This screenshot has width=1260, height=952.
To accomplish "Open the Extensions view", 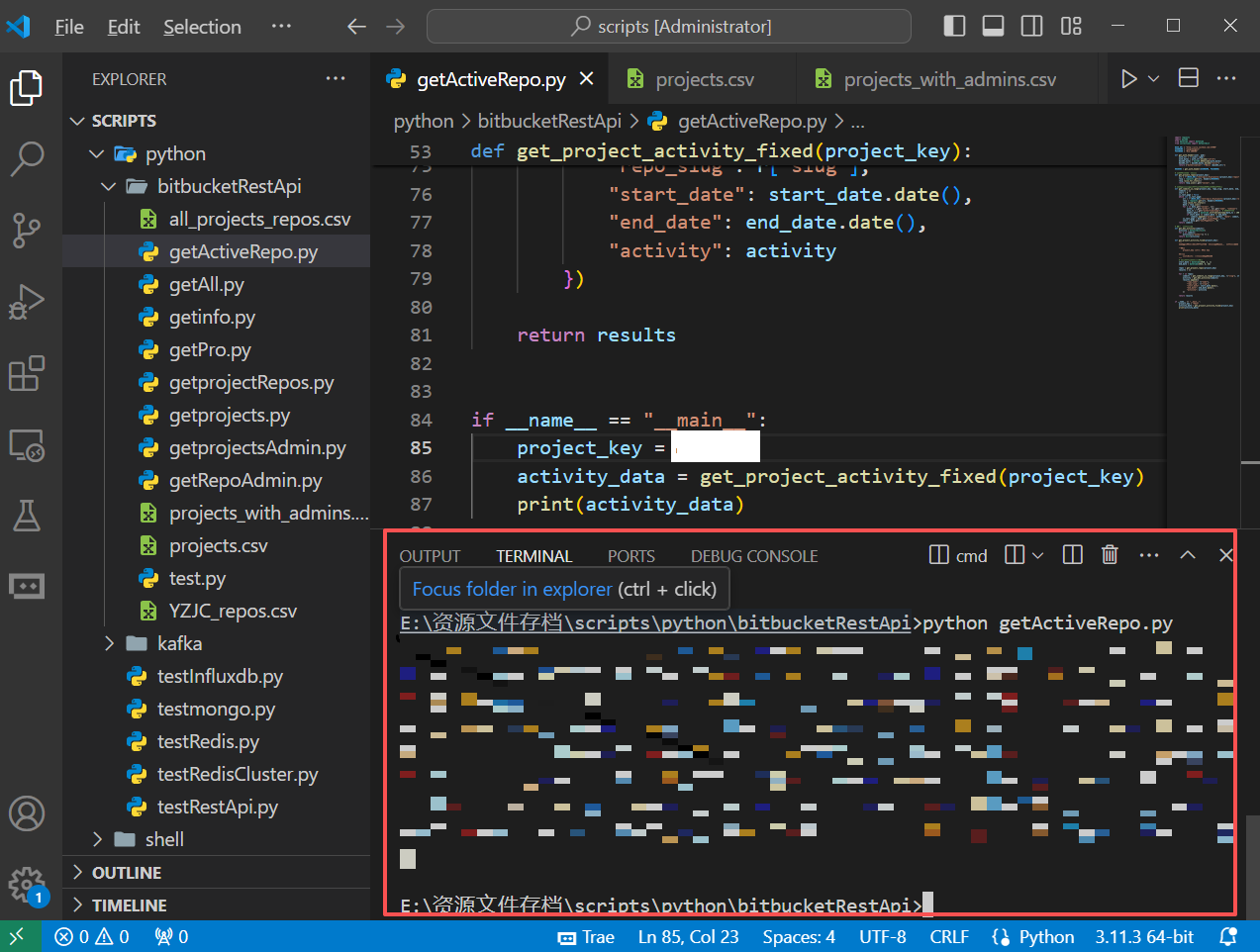I will [27, 374].
